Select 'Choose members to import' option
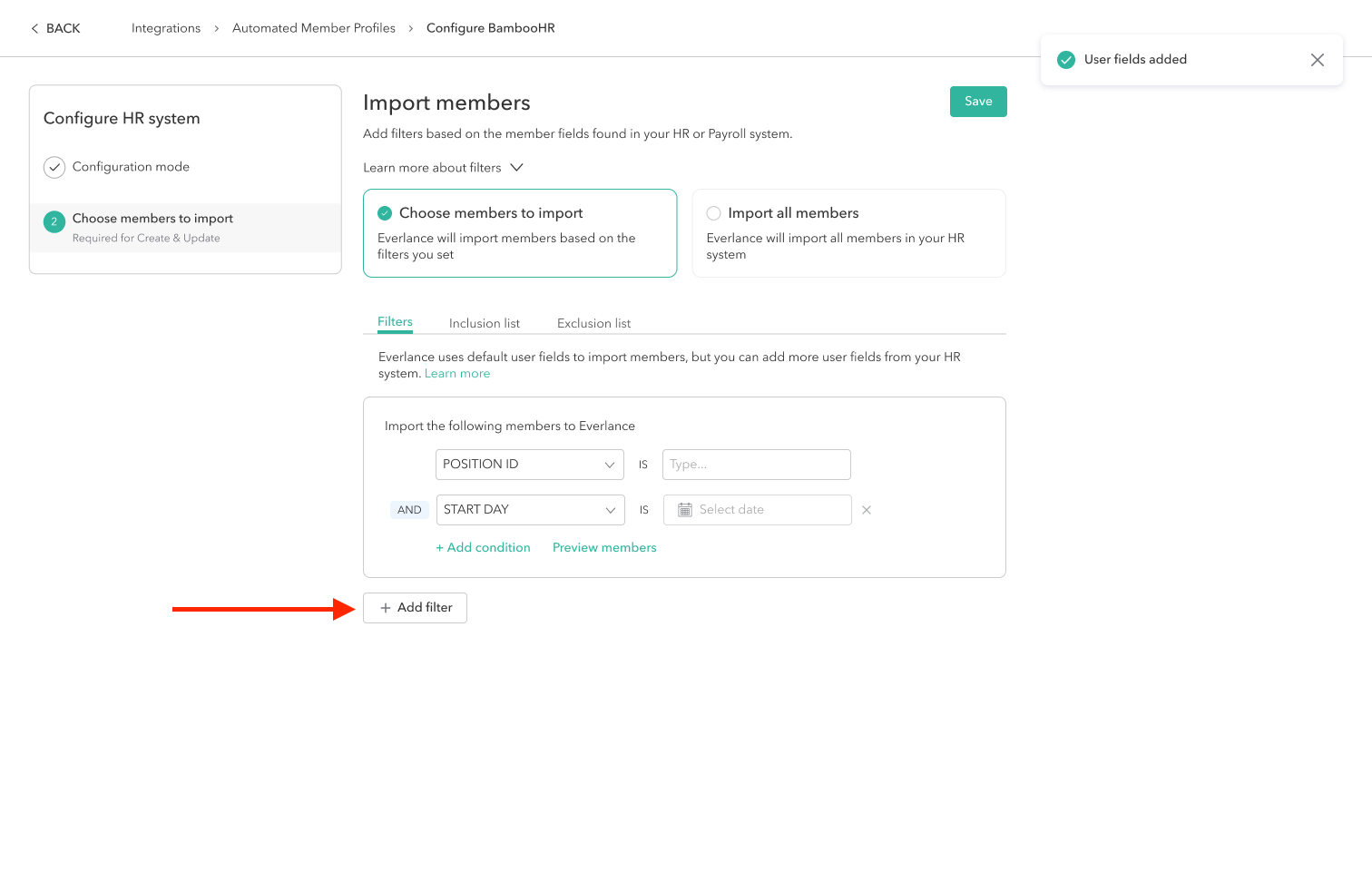The width and height of the screenshot is (1372, 872). click(385, 213)
